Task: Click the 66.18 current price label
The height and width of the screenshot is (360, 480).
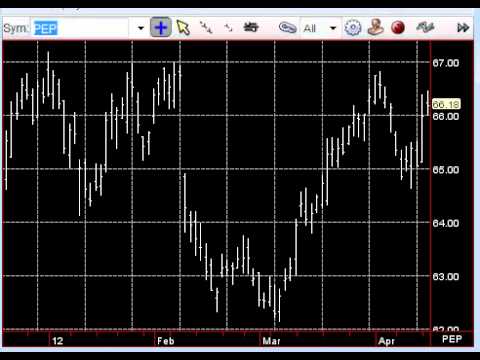Action: (446, 104)
